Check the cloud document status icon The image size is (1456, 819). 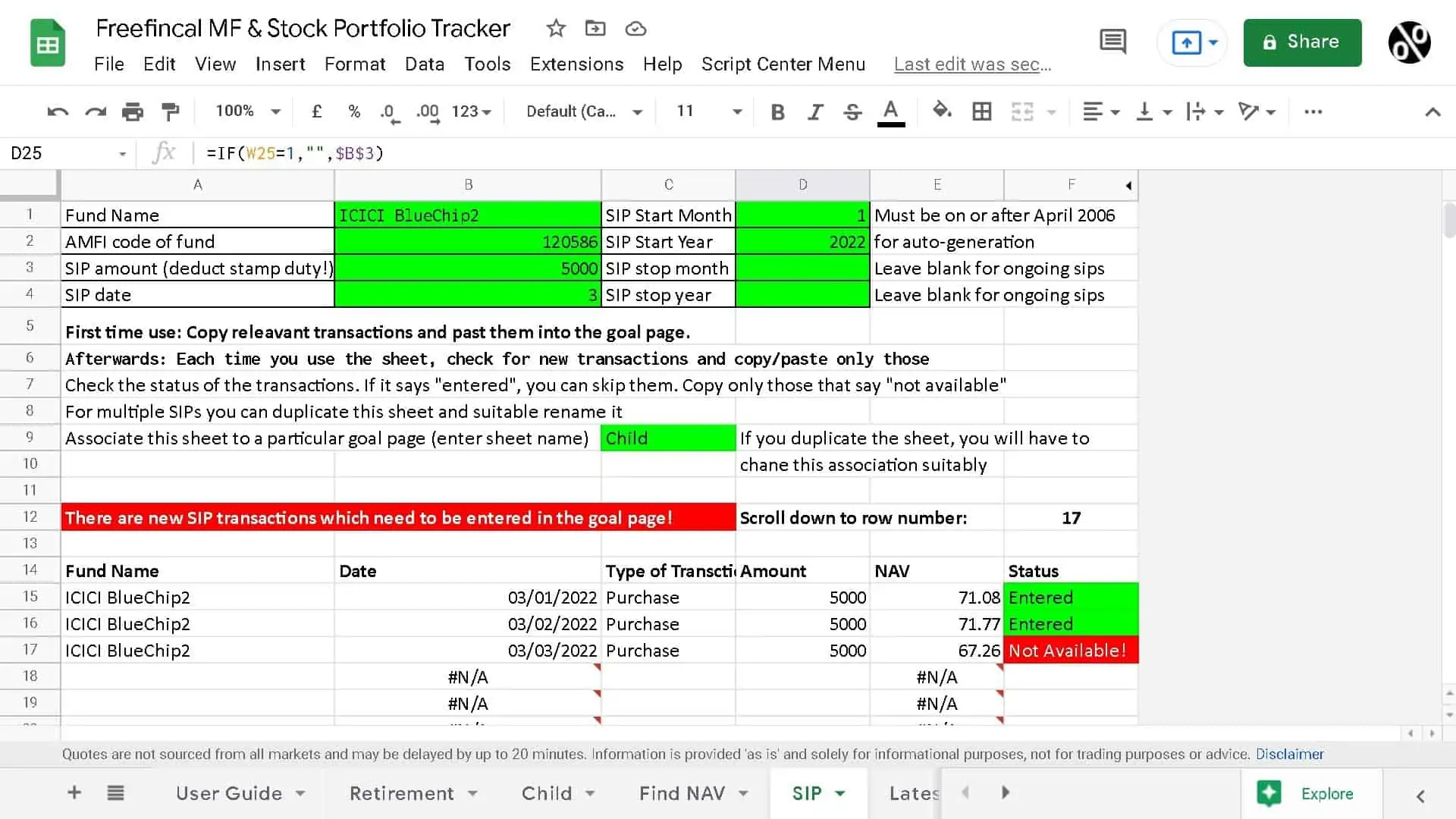tap(635, 29)
